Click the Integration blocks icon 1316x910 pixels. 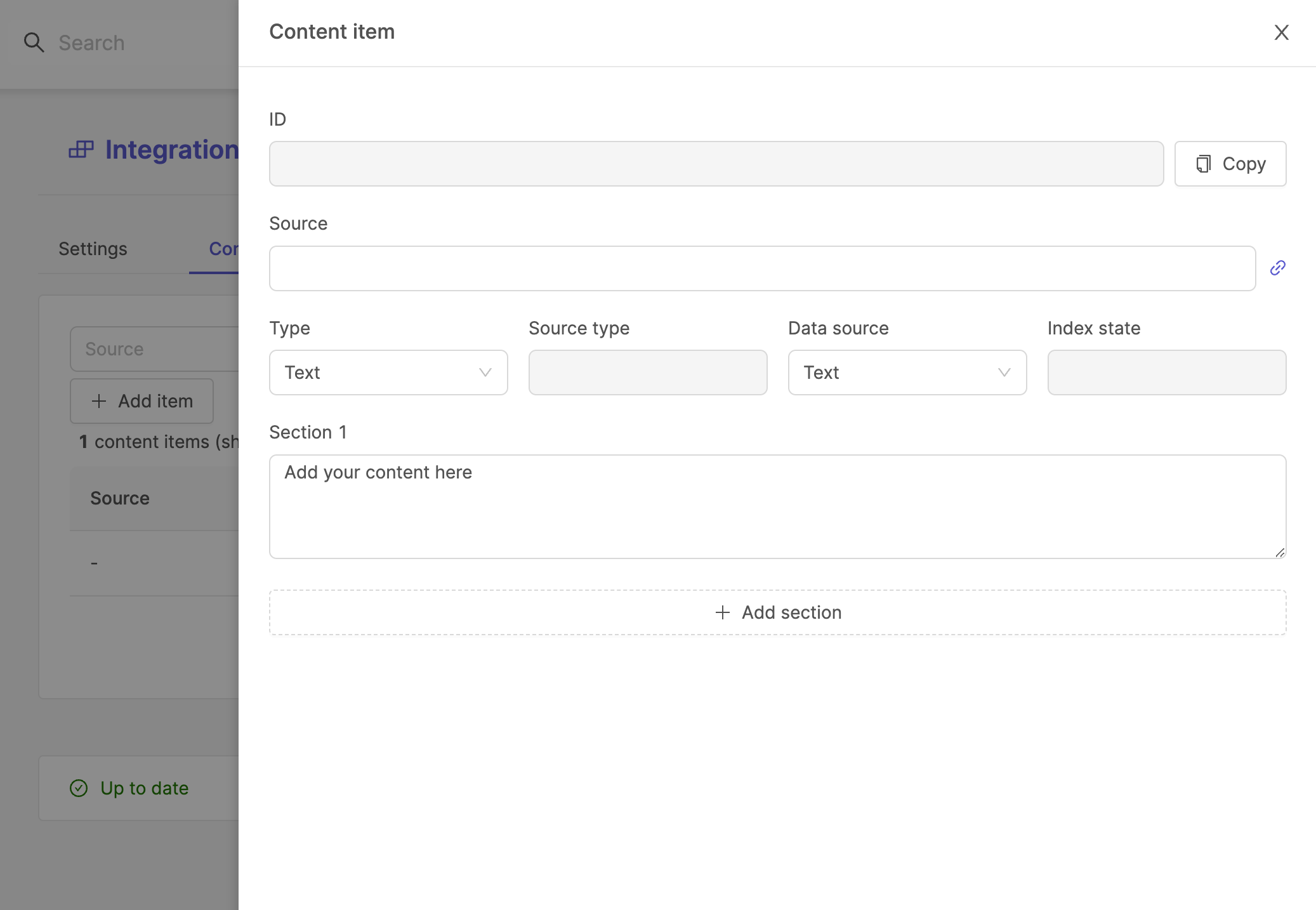coord(81,150)
